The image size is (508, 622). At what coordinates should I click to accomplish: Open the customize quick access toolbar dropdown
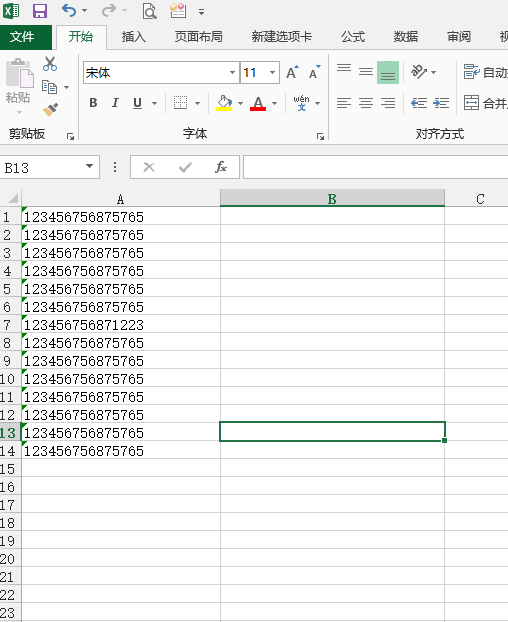[201, 12]
